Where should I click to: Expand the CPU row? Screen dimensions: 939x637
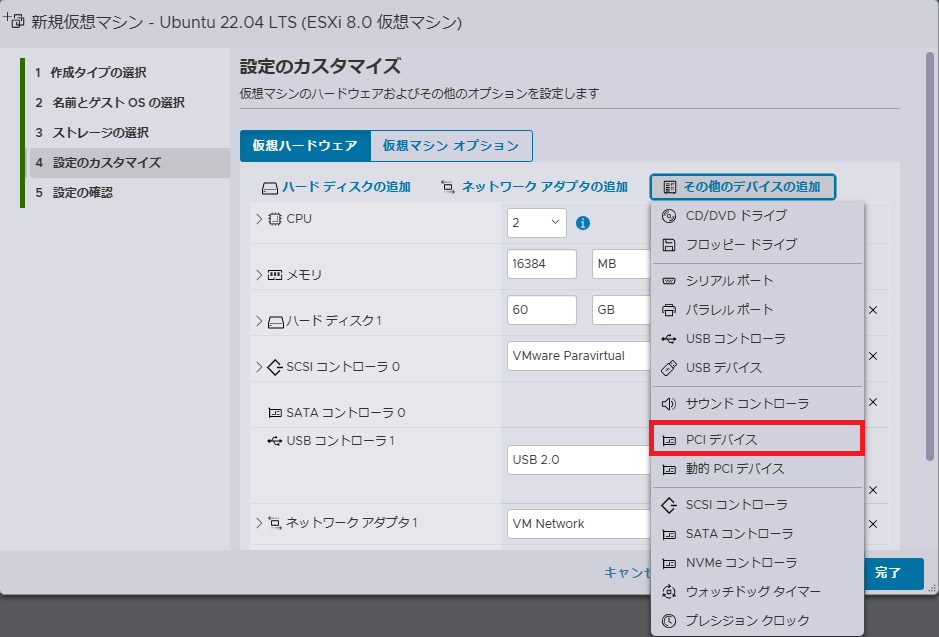[259, 219]
